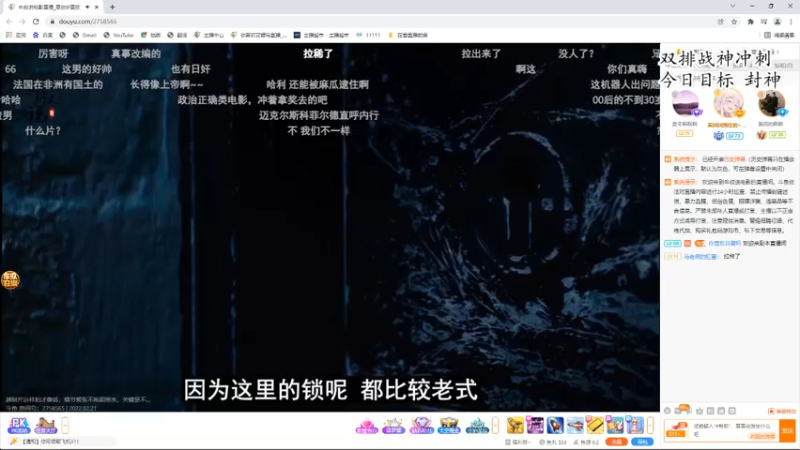
Task: Send the cartoon character gift
Action: point(635,425)
